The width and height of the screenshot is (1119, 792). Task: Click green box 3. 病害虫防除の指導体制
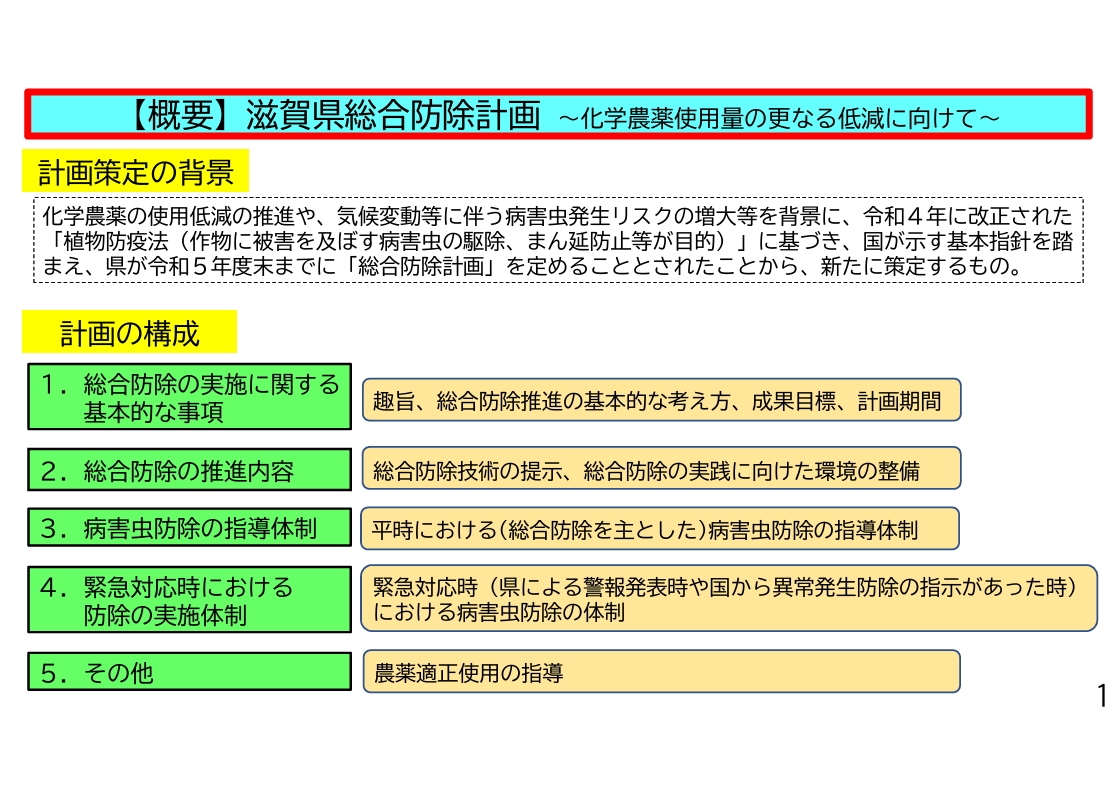pos(189,529)
